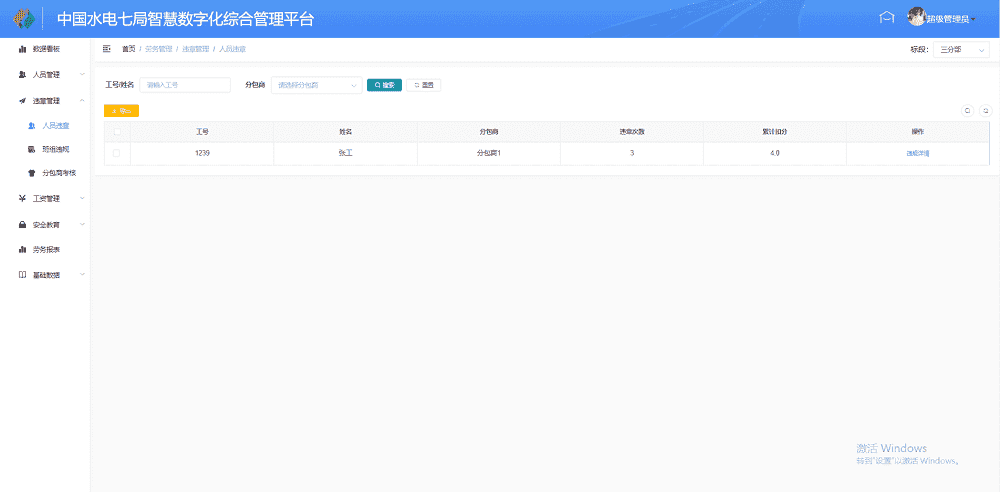Open the 分包商 dropdown selector
1000x492 pixels.
pos(316,85)
